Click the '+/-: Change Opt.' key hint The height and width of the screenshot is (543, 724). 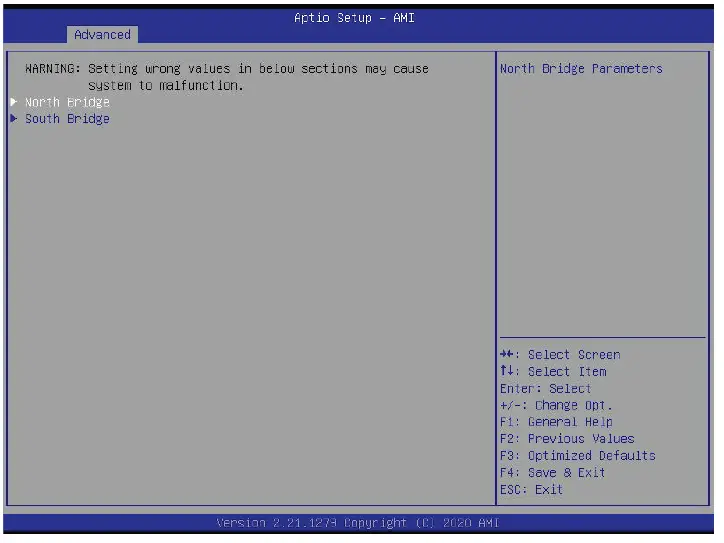tap(556, 405)
